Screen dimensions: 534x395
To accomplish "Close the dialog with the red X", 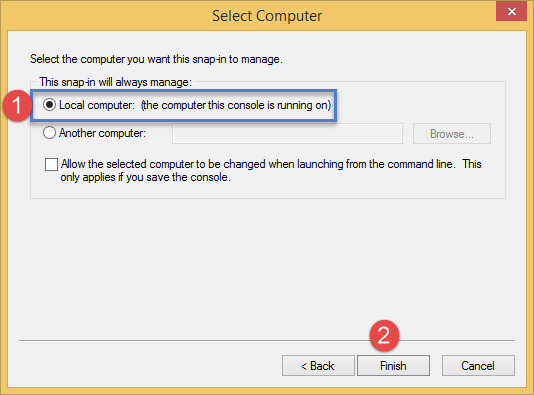I will point(512,12).
